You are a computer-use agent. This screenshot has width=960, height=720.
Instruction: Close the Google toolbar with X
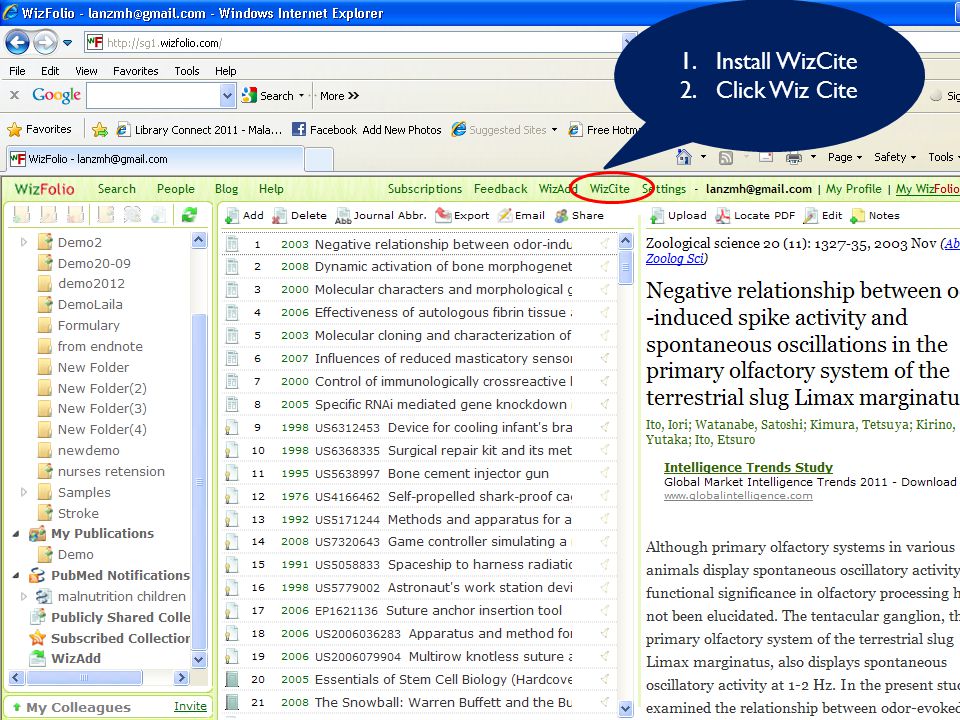pos(15,95)
